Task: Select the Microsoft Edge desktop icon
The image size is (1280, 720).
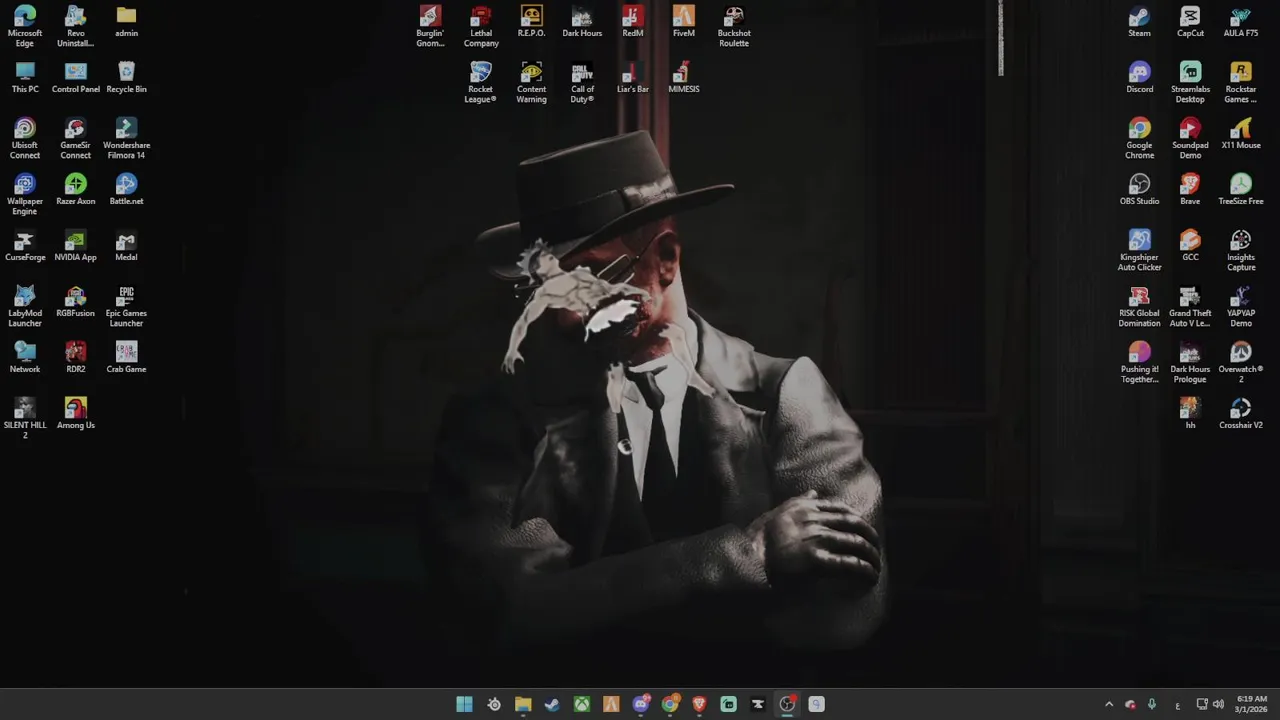Action: click(25, 26)
